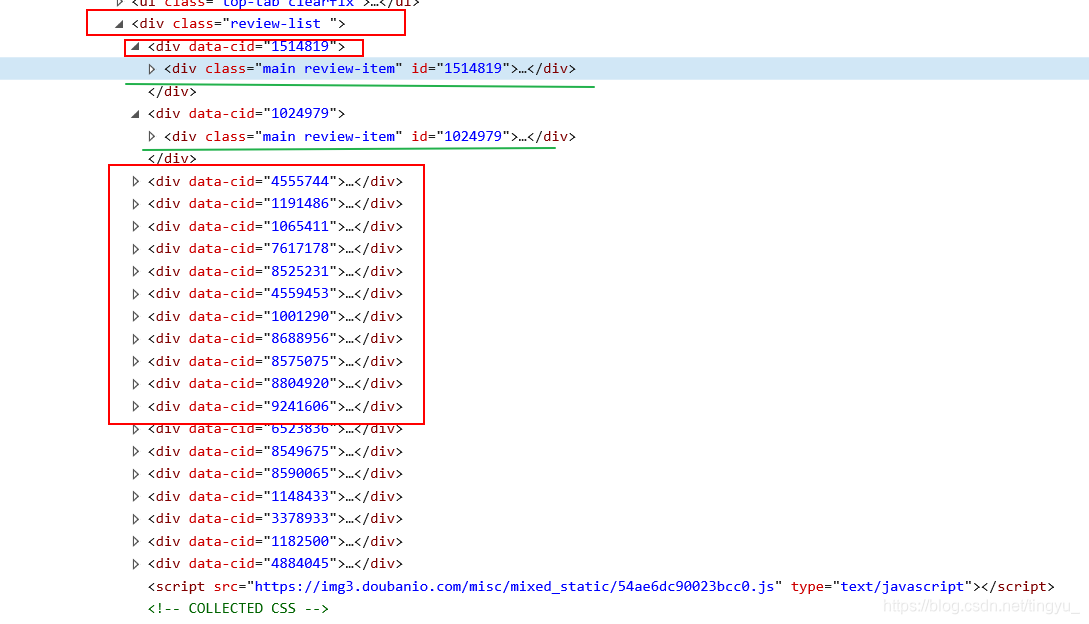Open the doubanio.com script src link
This screenshot has height=624, width=1089.
click(514, 586)
